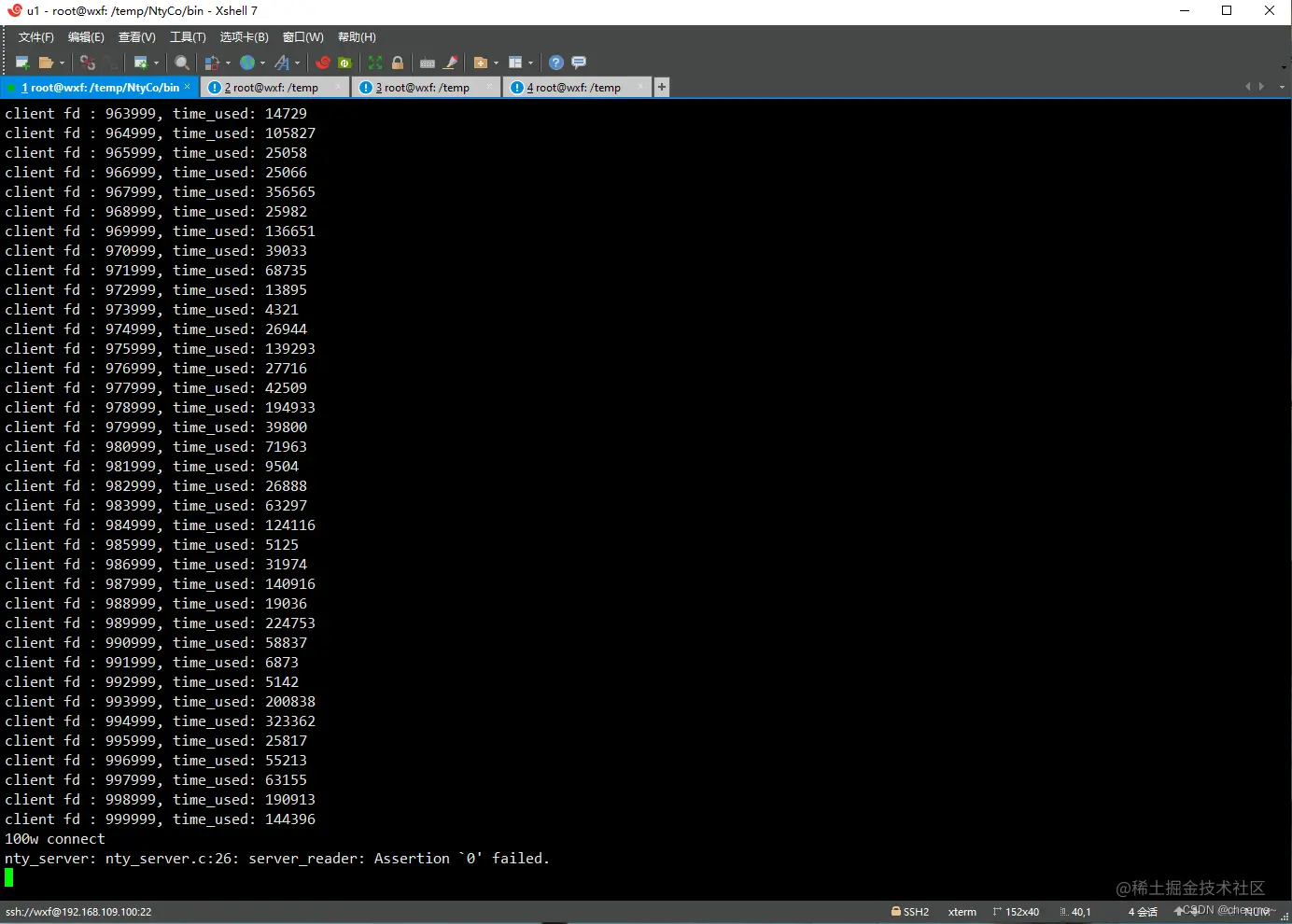Lock the screen with padlock icon
This screenshot has height=924, width=1292.
pyautogui.click(x=398, y=63)
